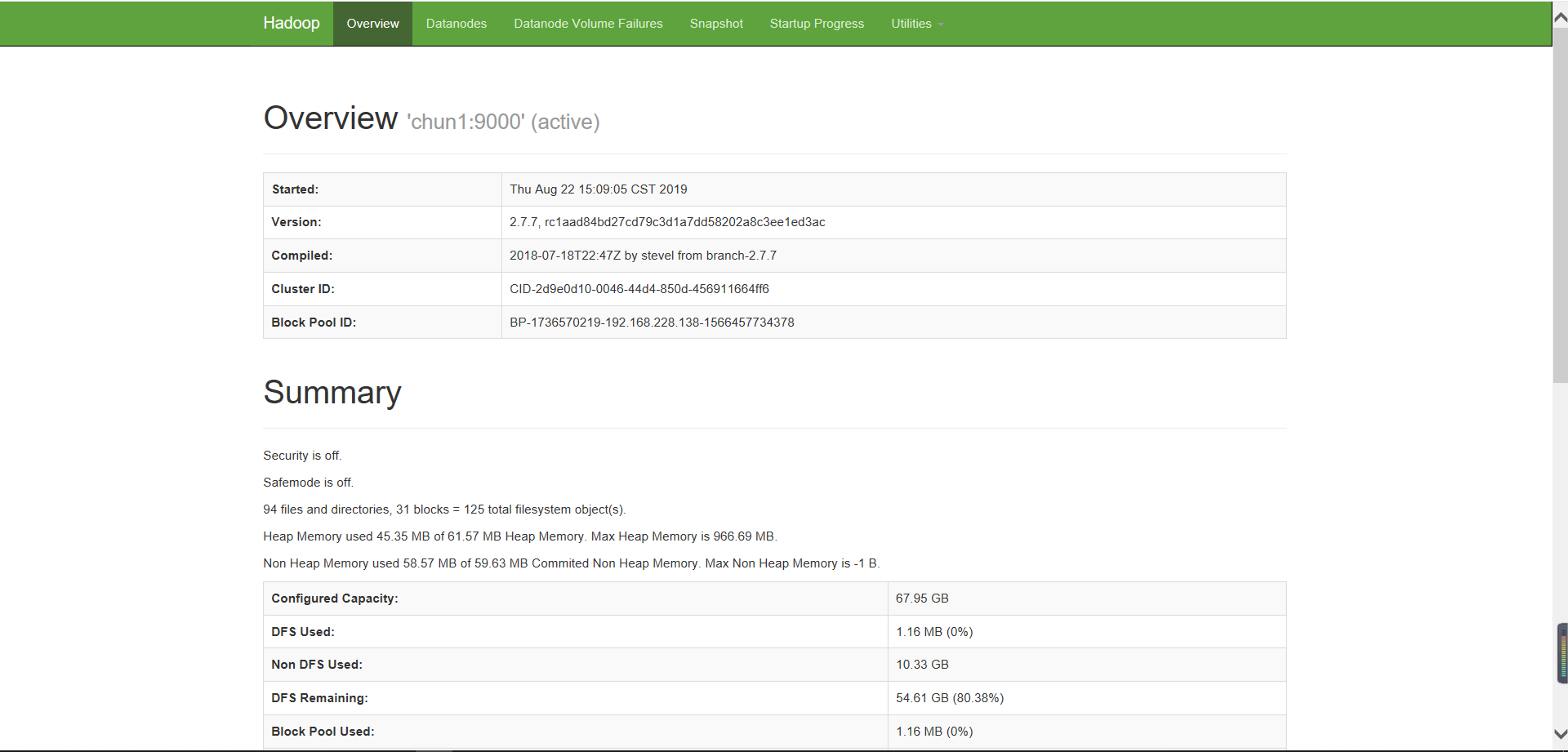
Task: Select DFS Used value '1.16 MB (0%)'
Action: (x=934, y=632)
